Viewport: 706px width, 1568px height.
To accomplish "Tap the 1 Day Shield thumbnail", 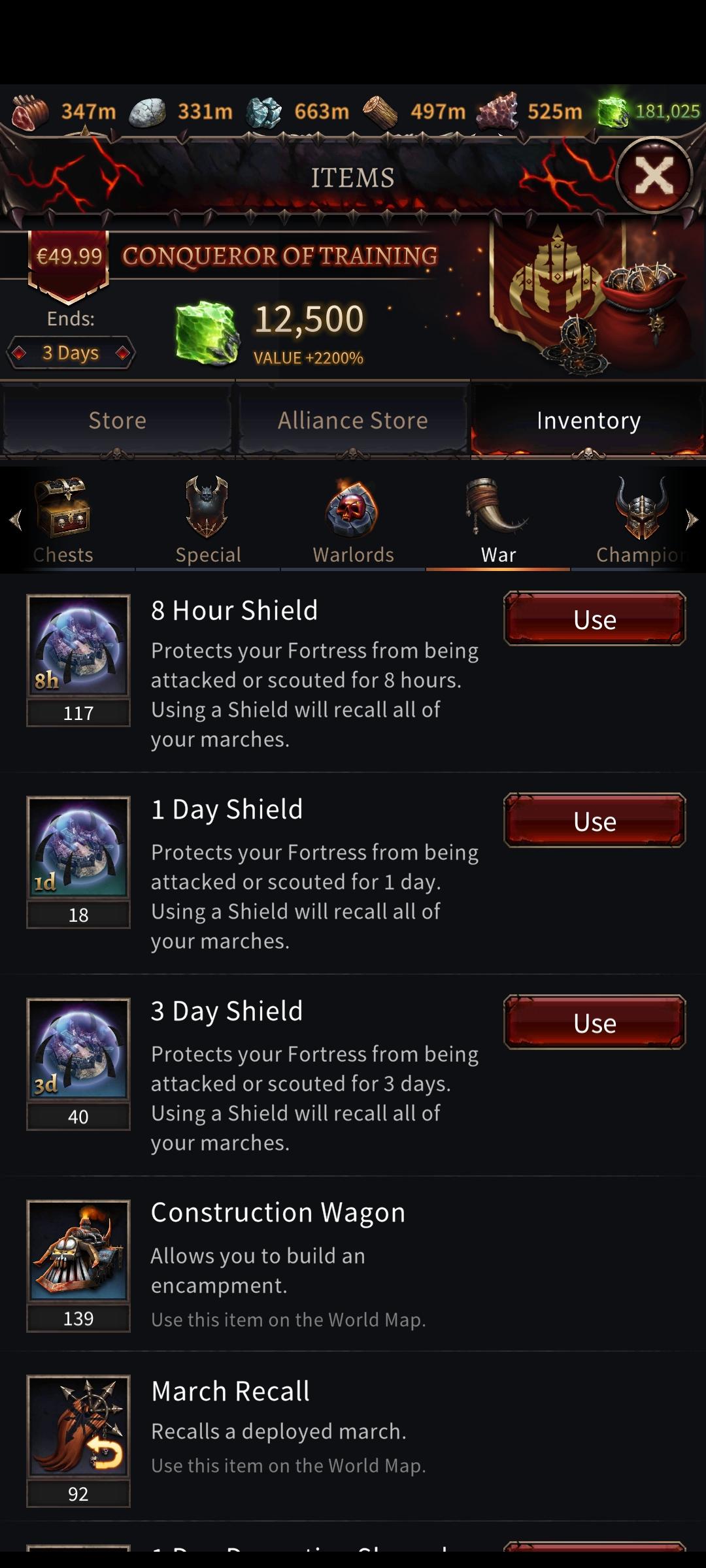I will (78, 847).
